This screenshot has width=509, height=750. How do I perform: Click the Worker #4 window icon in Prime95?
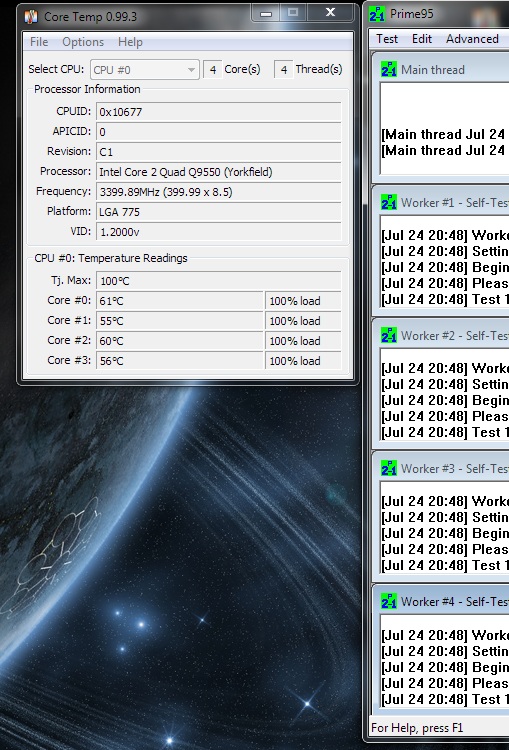tap(389, 601)
